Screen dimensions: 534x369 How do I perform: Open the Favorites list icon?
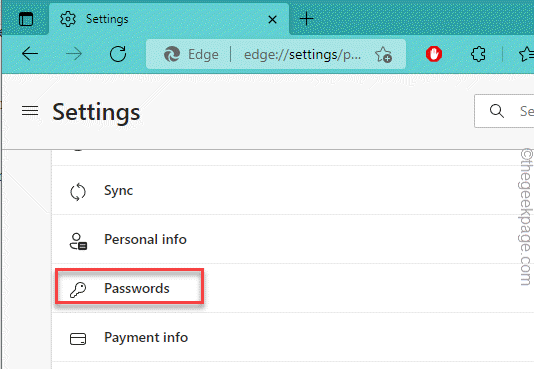coord(526,54)
